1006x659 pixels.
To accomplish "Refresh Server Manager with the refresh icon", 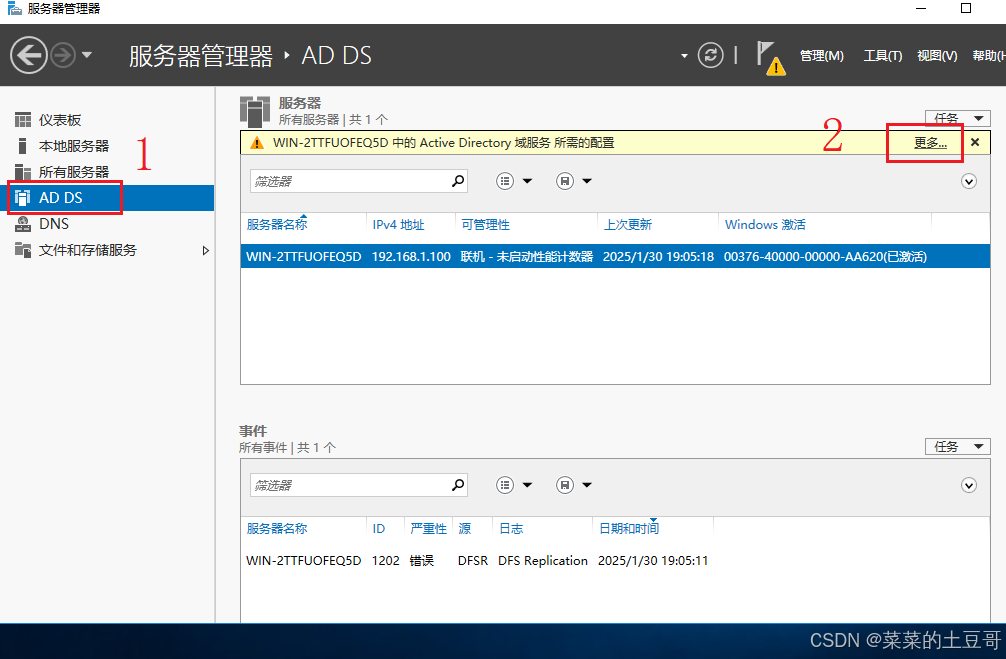I will 710,55.
